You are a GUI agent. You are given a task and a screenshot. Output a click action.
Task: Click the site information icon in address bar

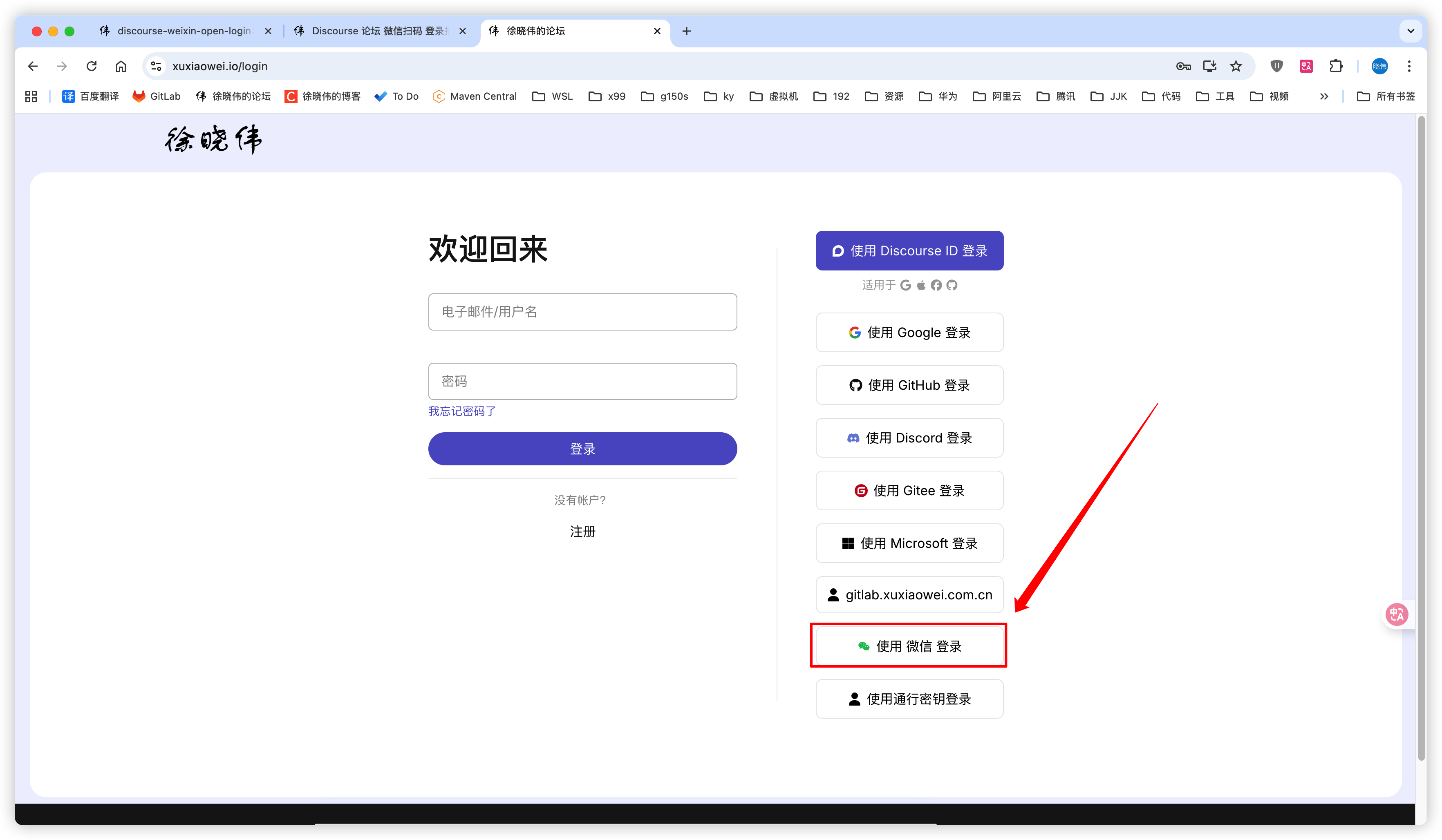(156, 66)
